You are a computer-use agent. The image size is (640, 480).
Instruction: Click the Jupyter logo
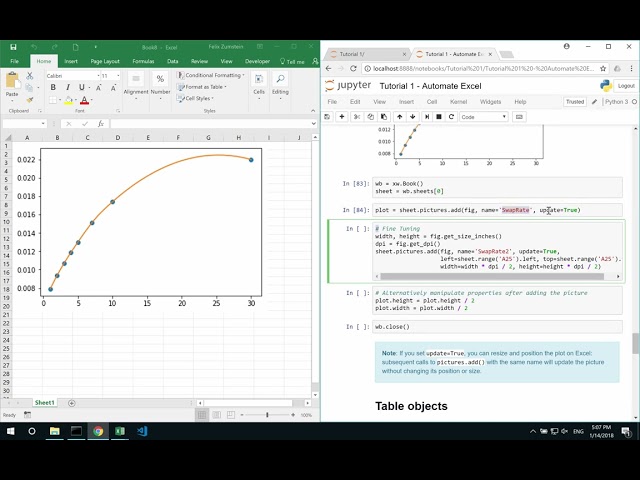[348, 86]
